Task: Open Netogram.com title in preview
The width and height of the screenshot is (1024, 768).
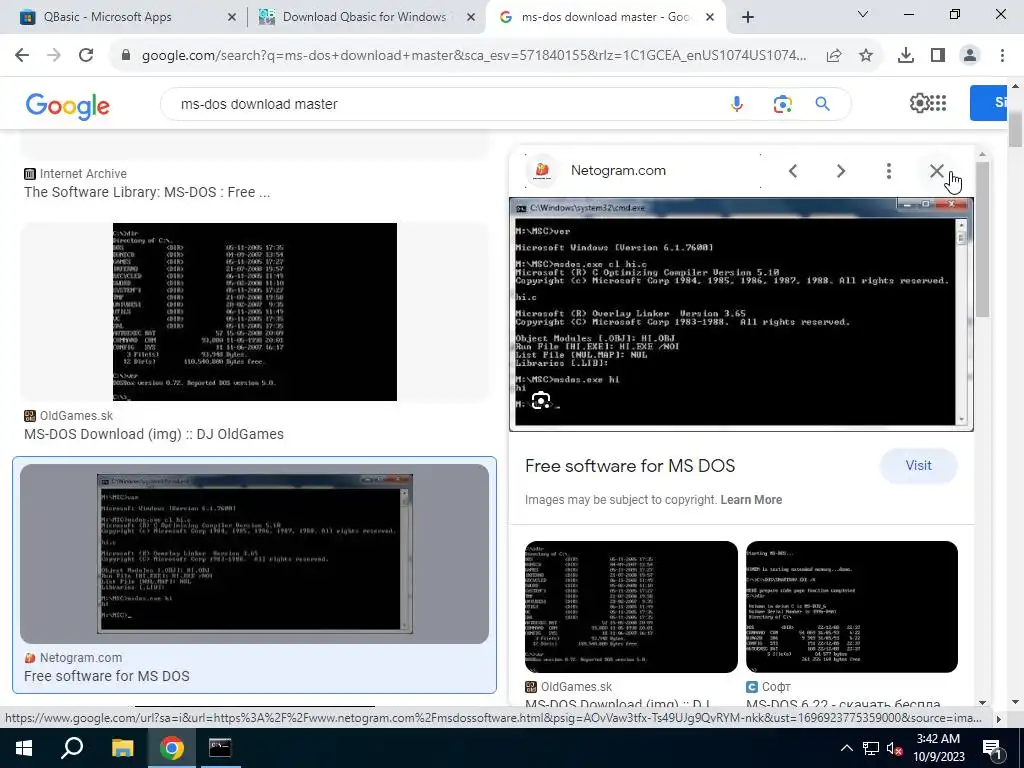Action: pyautogui.click(x=618, y=170)
